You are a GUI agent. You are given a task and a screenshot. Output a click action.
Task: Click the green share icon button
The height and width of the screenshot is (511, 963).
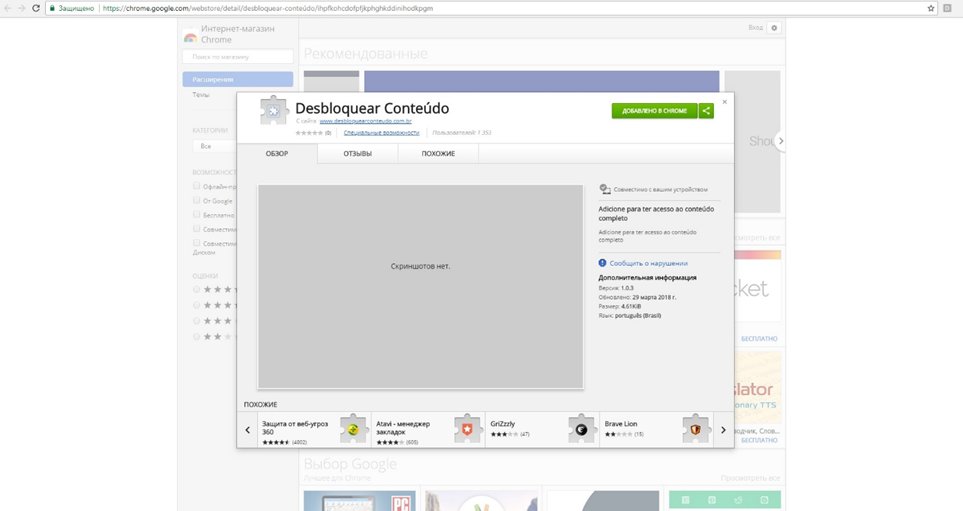point(706,111)
